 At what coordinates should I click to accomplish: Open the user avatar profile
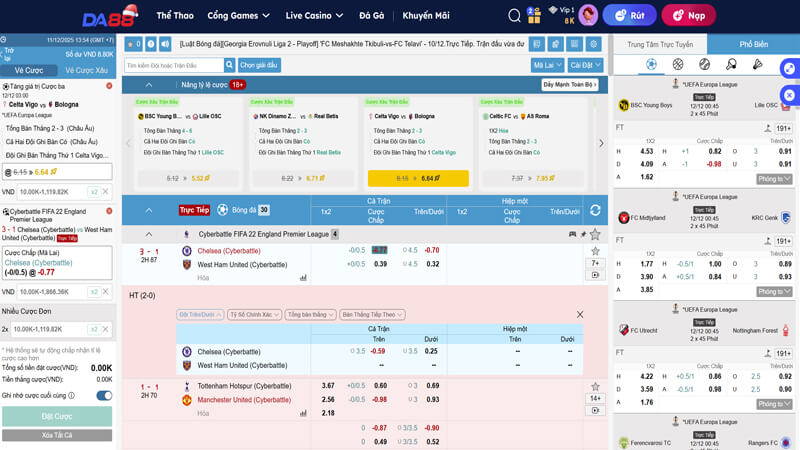tap(588, 15)
